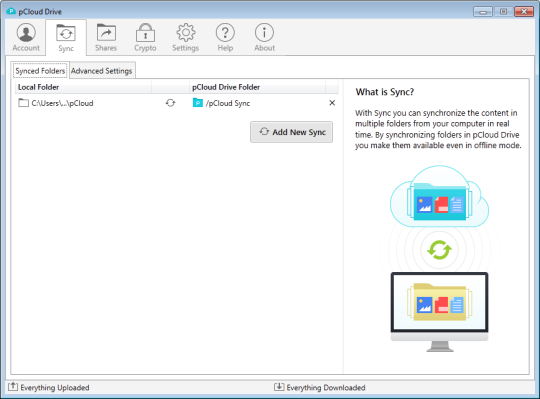
Task: Click the pCloud Drive Folder column header
Action: pyautogui.click(x=257, y=87)
